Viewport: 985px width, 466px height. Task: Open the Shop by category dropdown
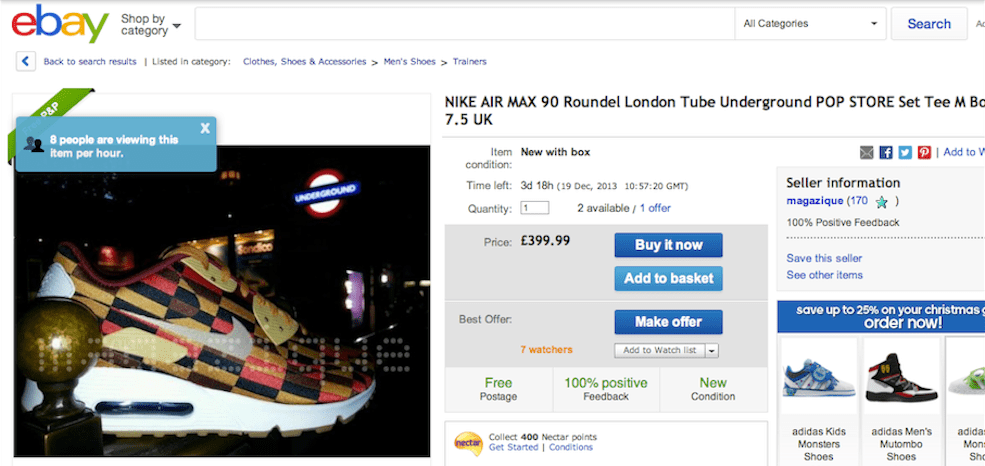click(151, 25)
